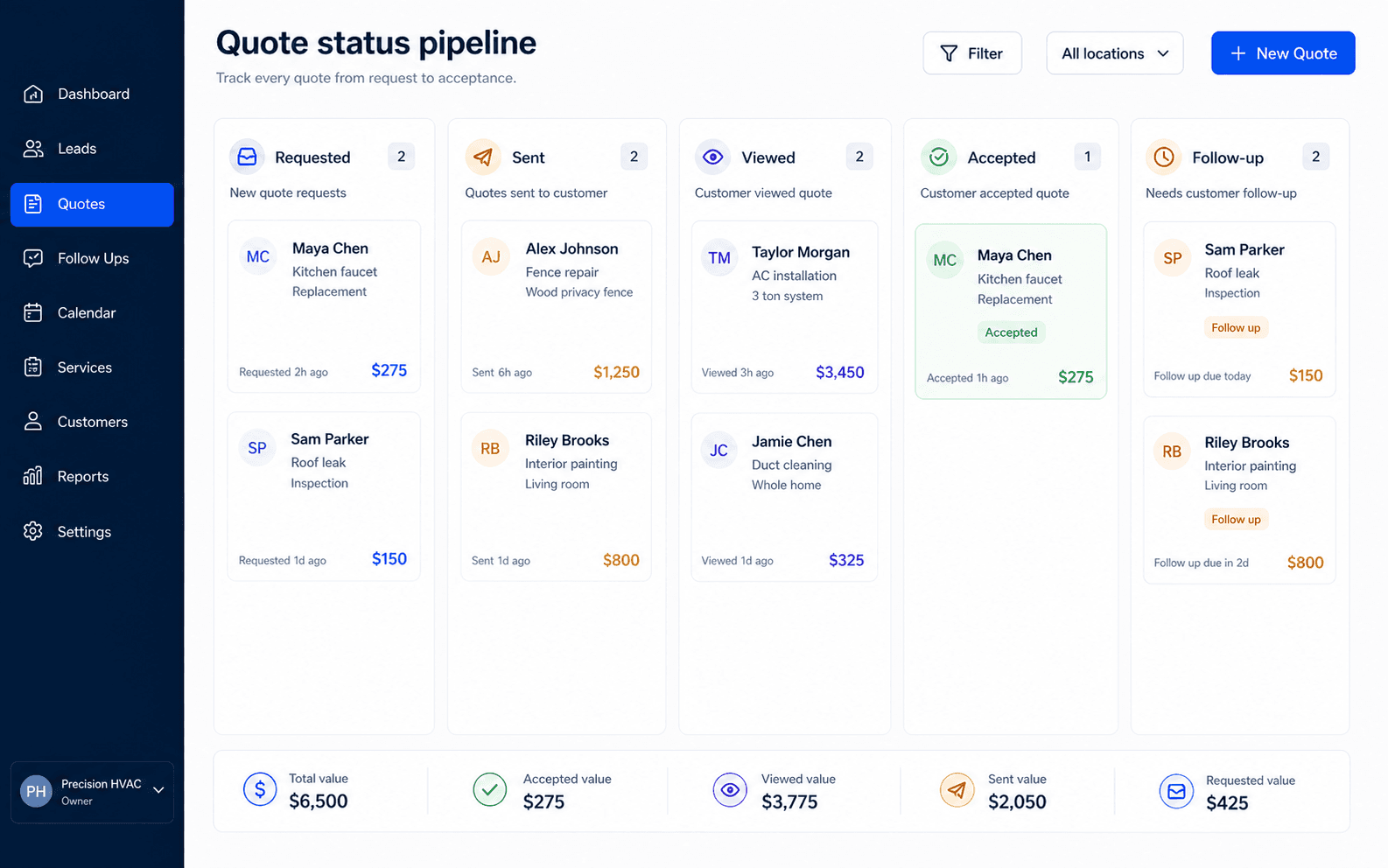Screen dimensions: 1388x868
Task: Click the AJ avatar on Alex Johnson card
Action: (491, 256)
